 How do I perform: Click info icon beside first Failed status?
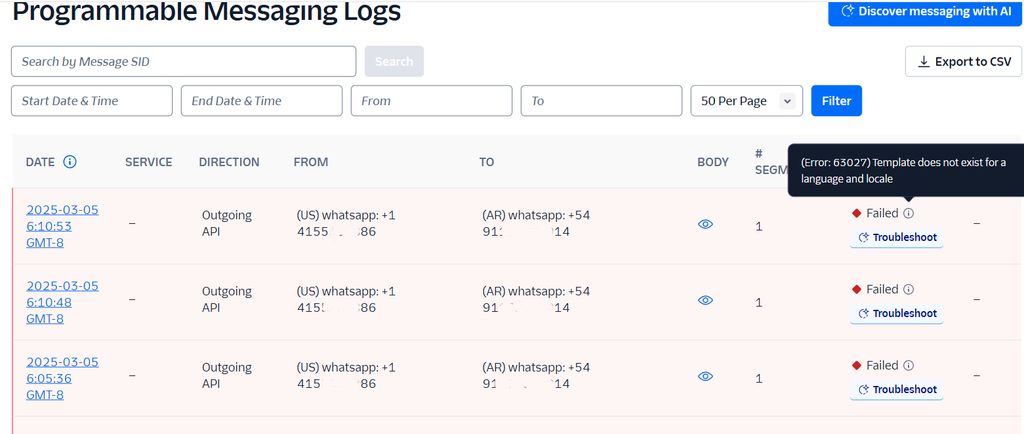pyautogui.click(x=908, y=213)
